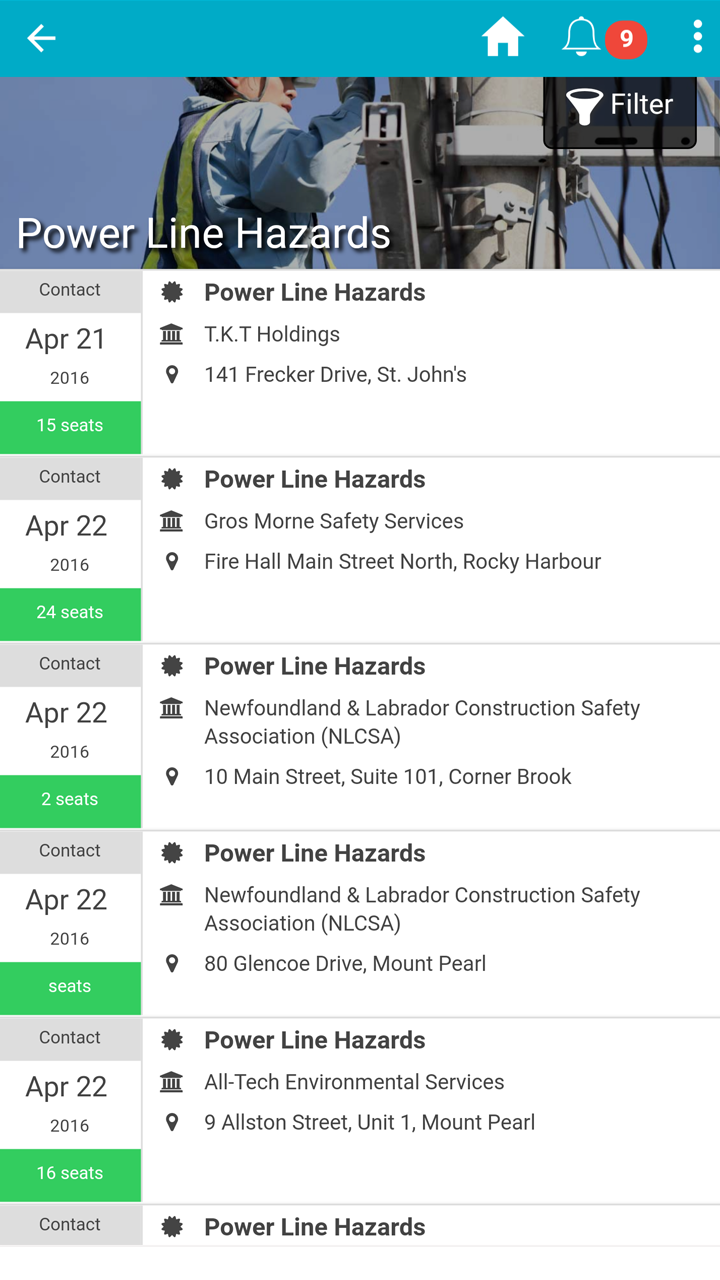The image size is (720, 1280).
Task: Open the three-dot overflow menu
Action: [697, 38]
